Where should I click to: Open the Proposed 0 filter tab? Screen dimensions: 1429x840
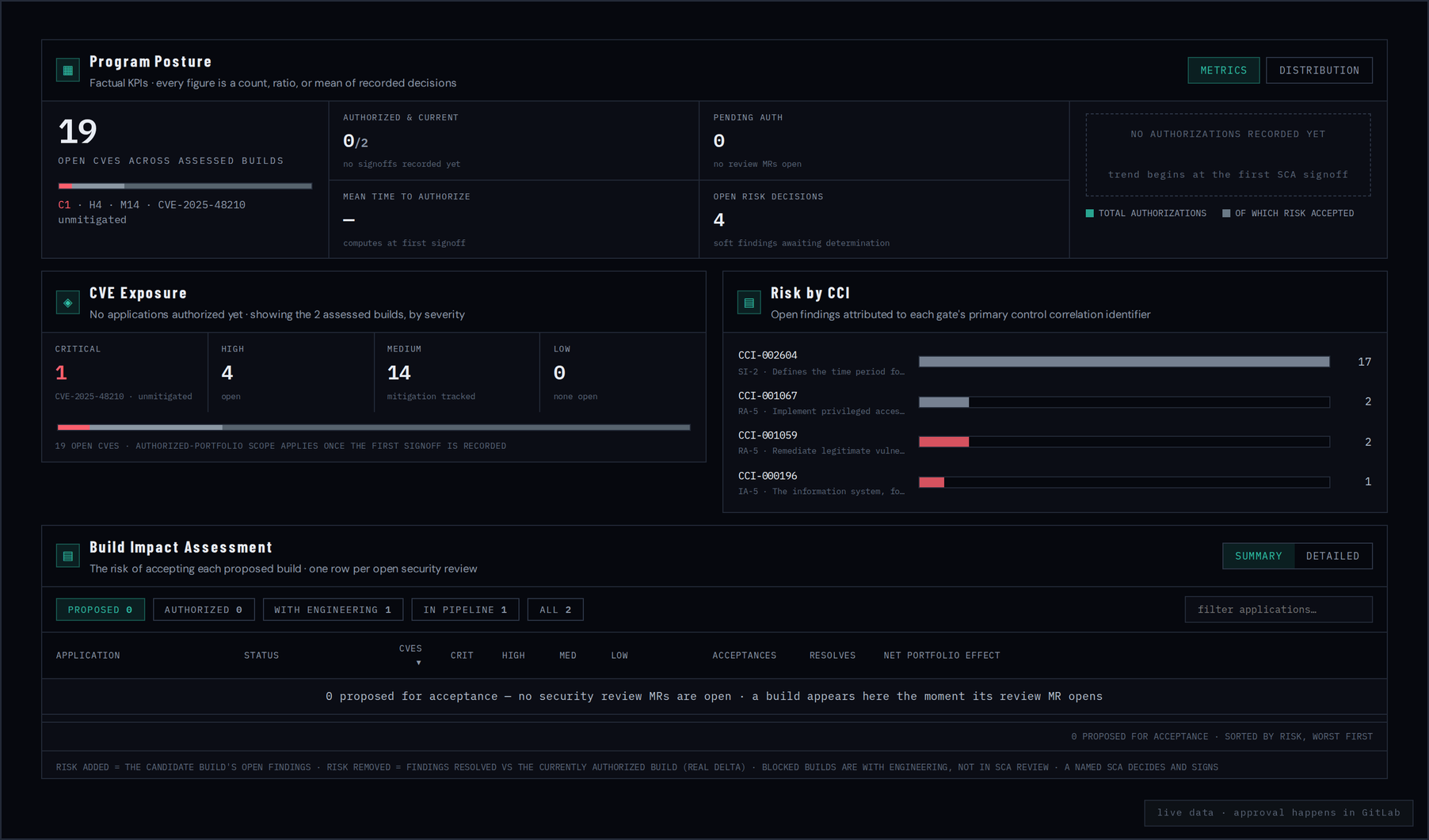click(100, 610)
